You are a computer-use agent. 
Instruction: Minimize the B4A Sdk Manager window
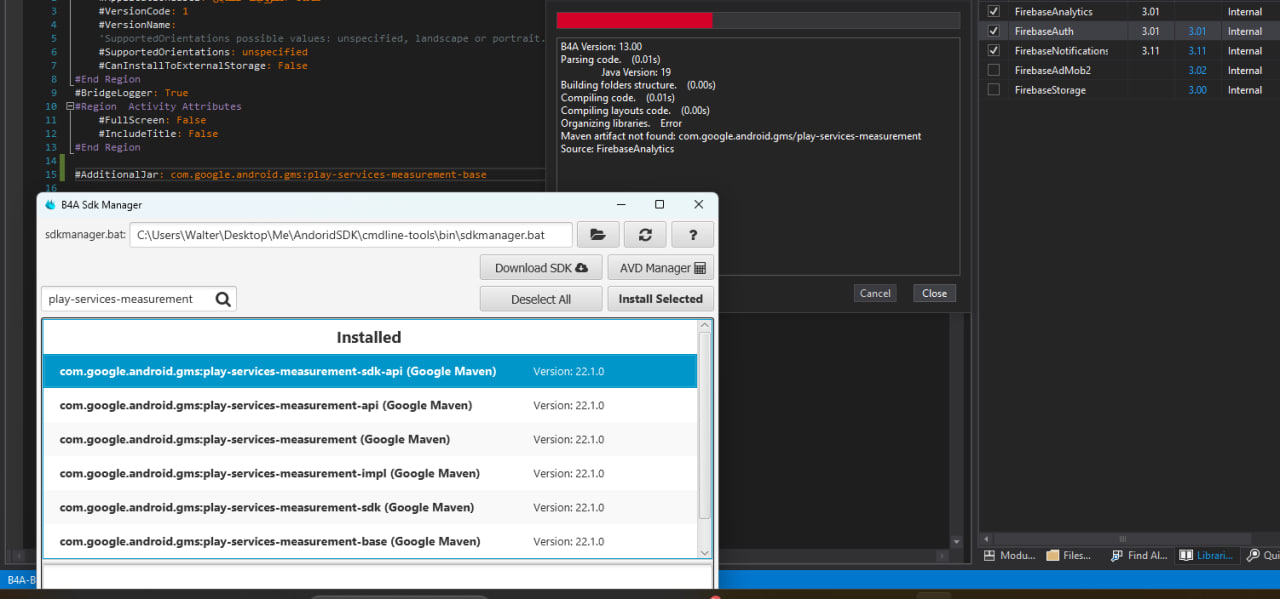point(620,204)
